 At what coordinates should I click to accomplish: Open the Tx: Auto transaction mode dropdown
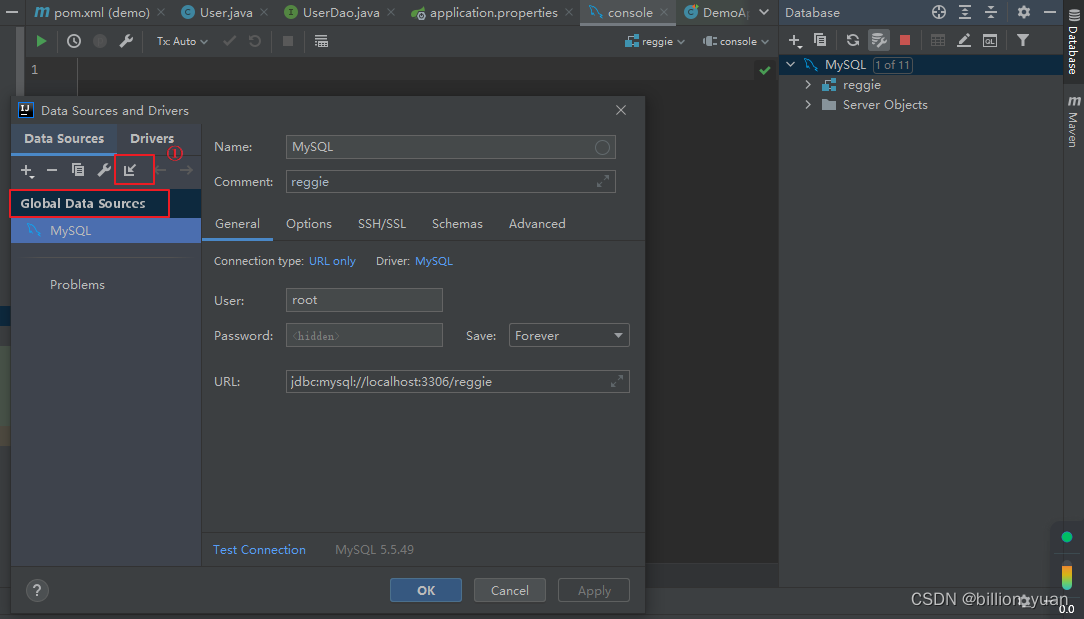(182, 41)
